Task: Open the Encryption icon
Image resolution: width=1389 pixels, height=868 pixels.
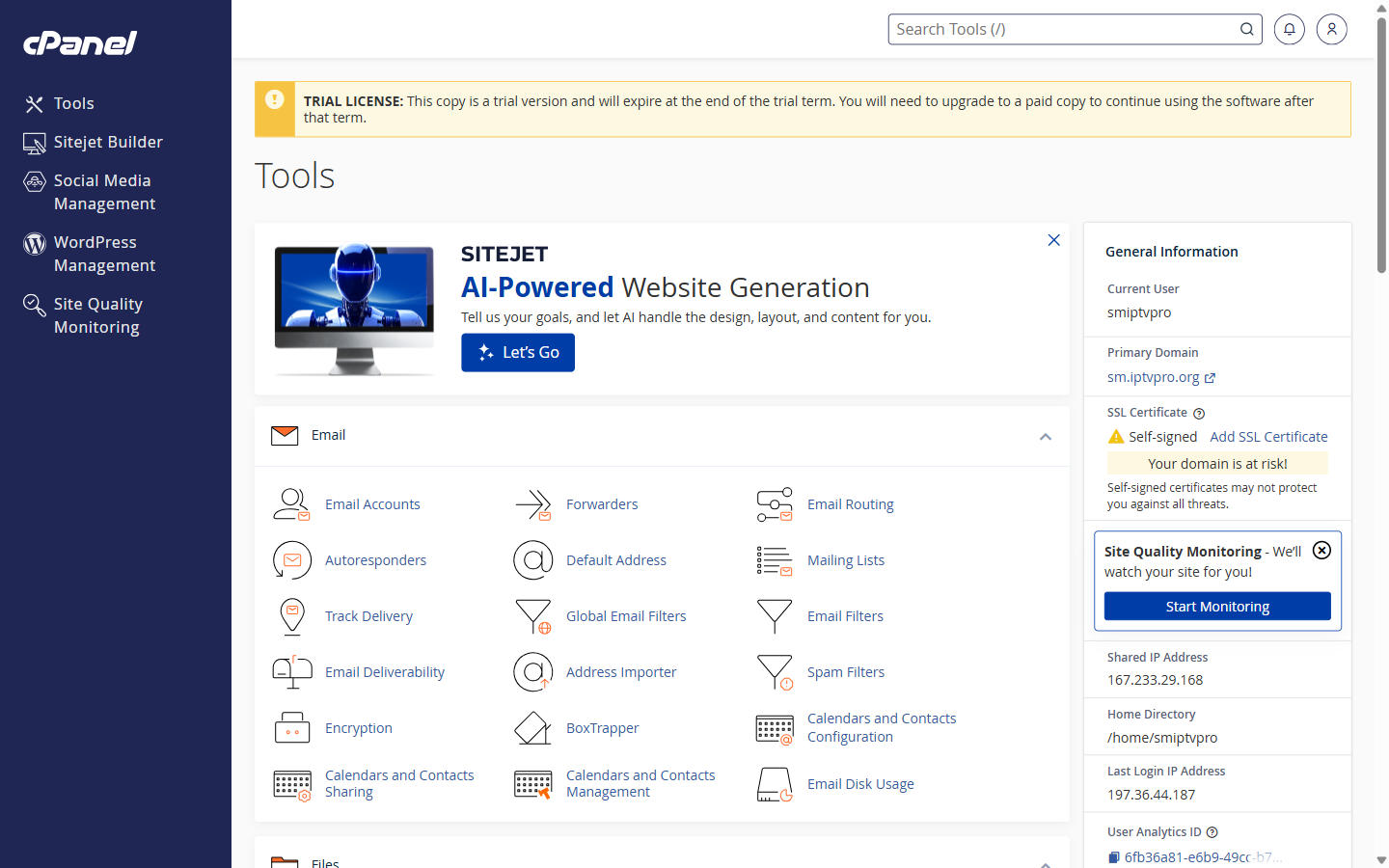Action: point(291,728)
